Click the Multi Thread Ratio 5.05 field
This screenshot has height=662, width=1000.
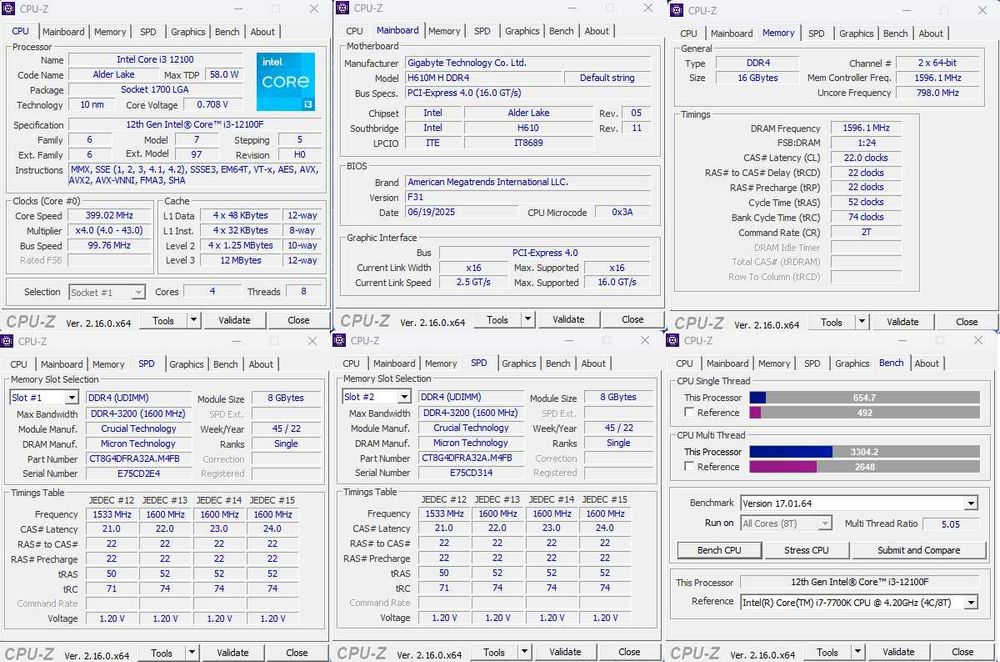click(950, 524)
